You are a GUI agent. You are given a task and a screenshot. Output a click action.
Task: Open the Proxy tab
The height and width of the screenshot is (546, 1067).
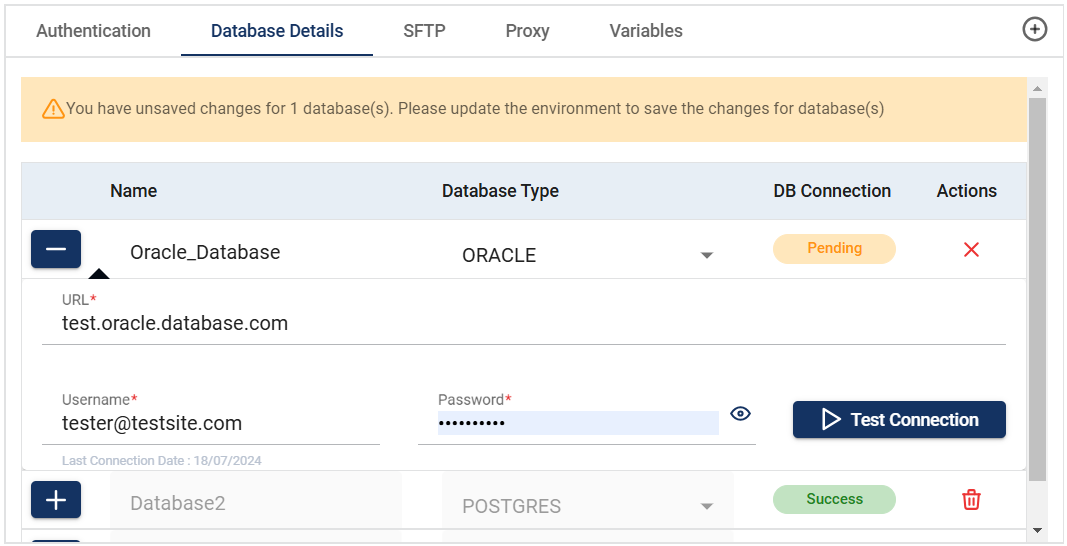tap(527, 31)
